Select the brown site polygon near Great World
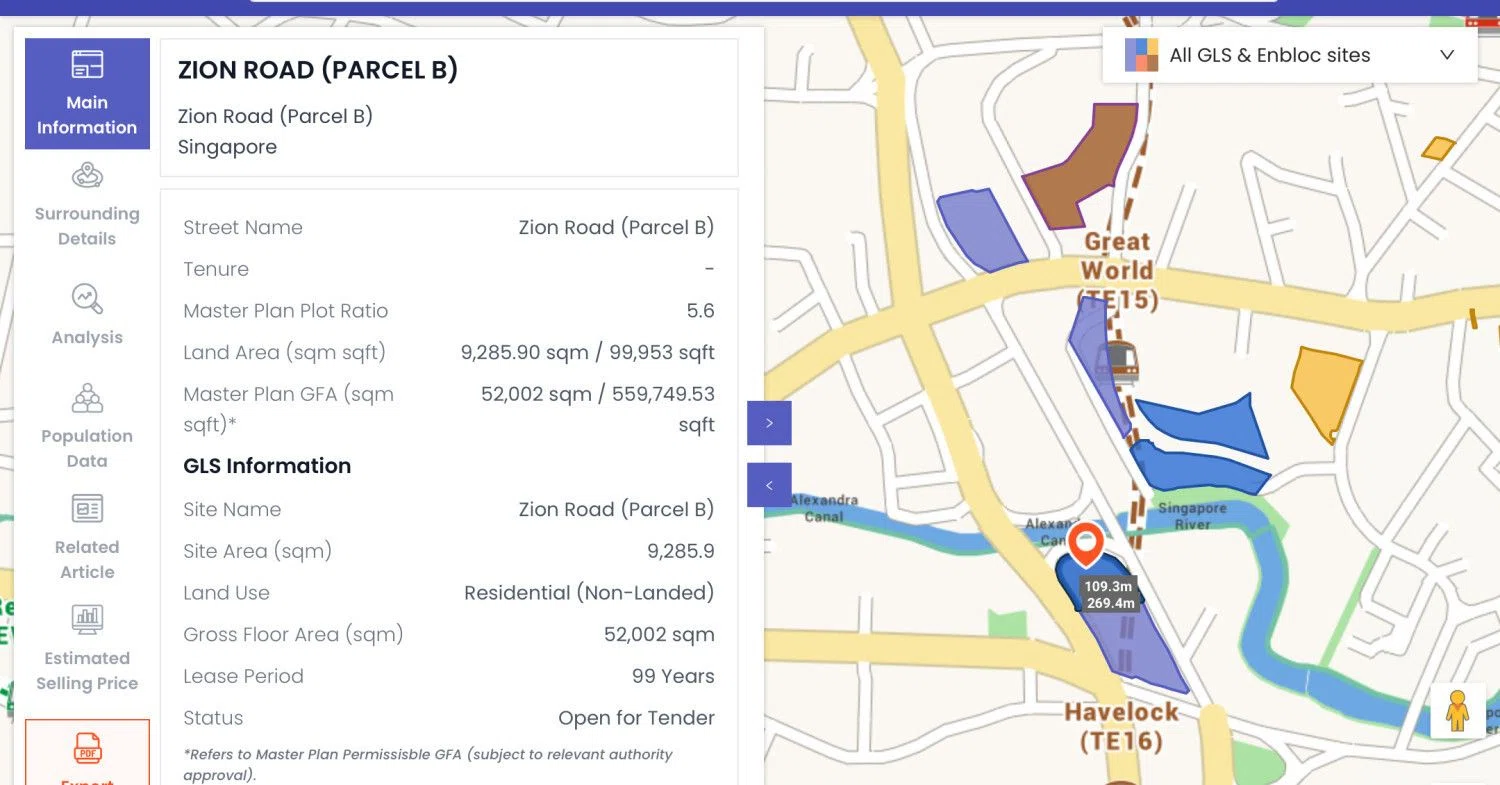Screen dimensions: 1500x785 coord(1081,165)
